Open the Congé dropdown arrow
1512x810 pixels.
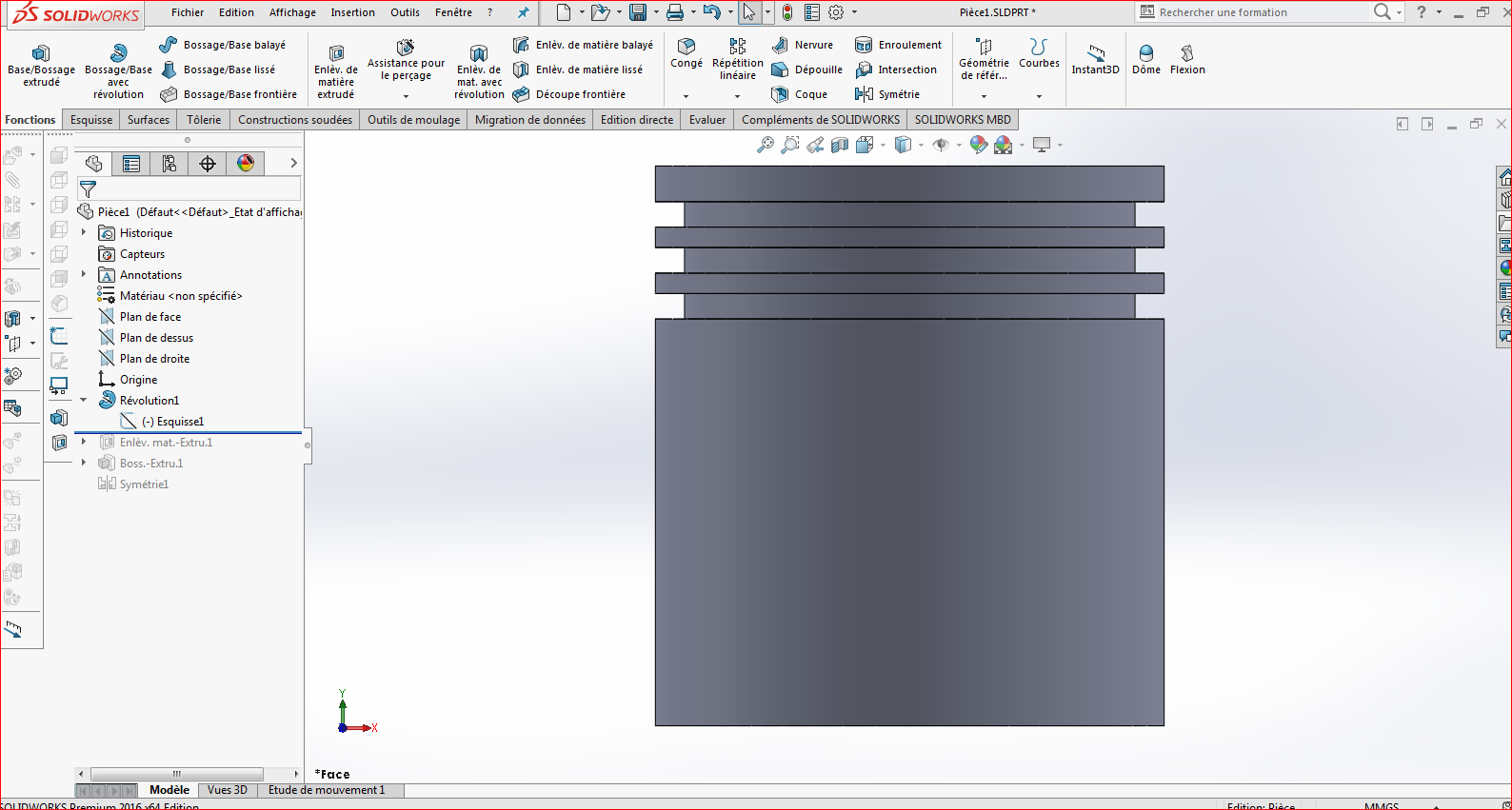(x=686, y=96)
